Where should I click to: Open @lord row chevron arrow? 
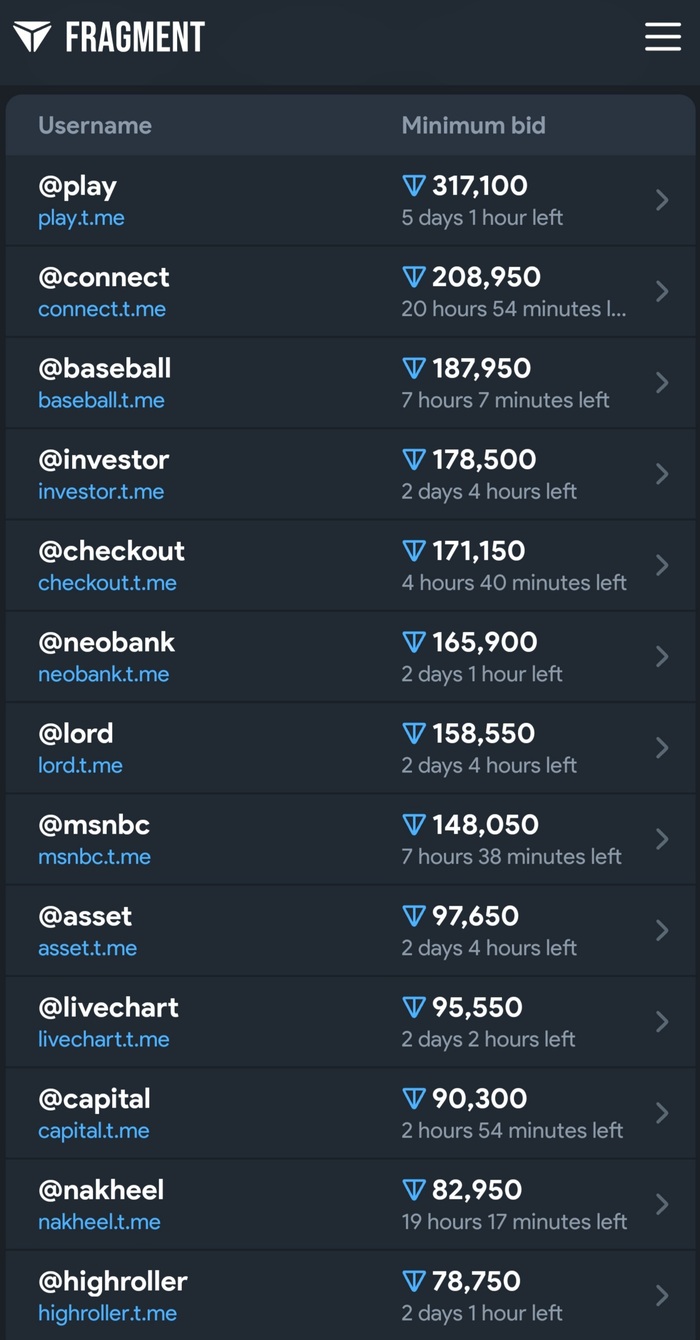coord(662,748)
